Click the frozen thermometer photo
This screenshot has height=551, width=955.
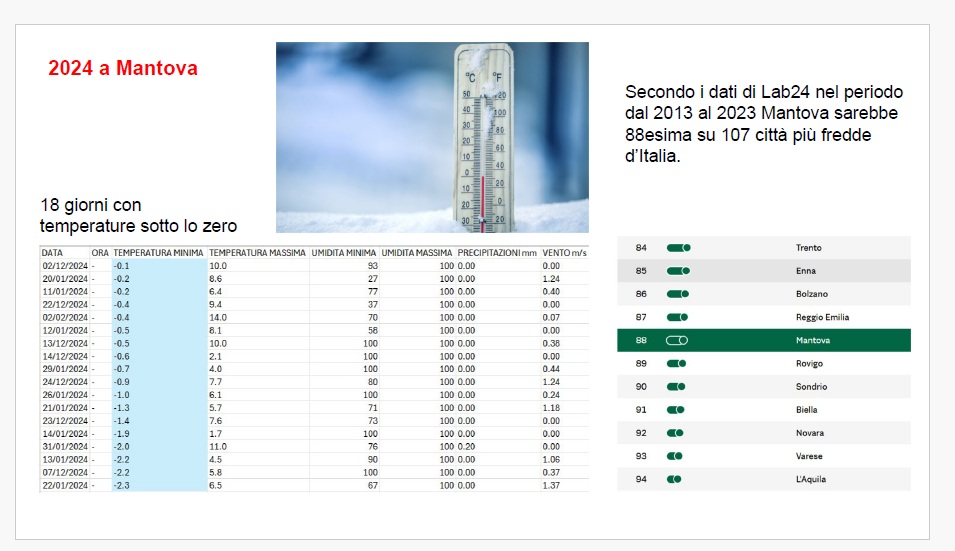click(x=432, y=137)
